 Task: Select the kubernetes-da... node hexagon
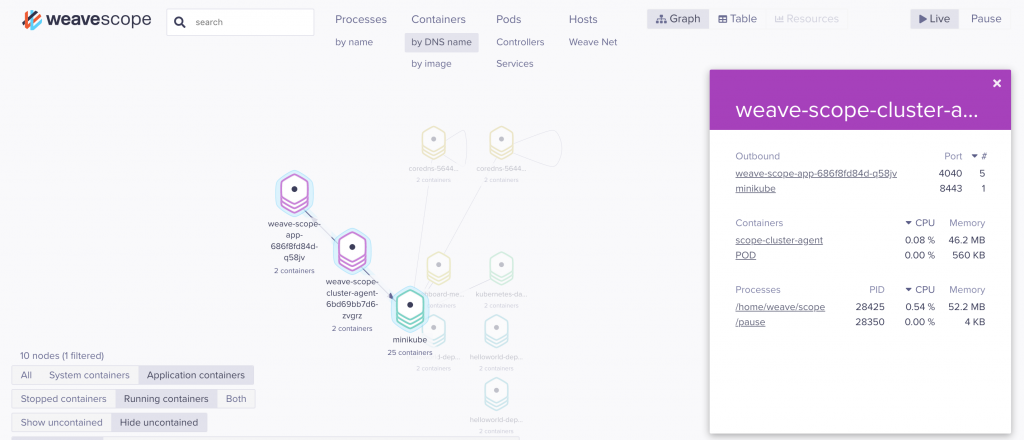[x=501, y=268]
